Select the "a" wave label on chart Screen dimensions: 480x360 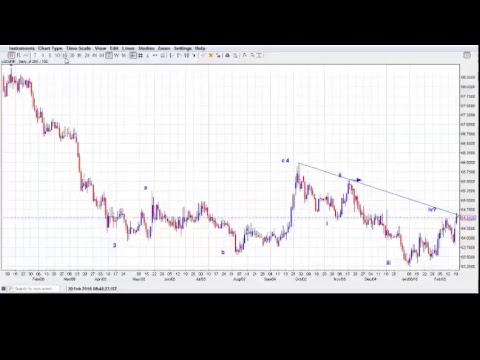145,188
